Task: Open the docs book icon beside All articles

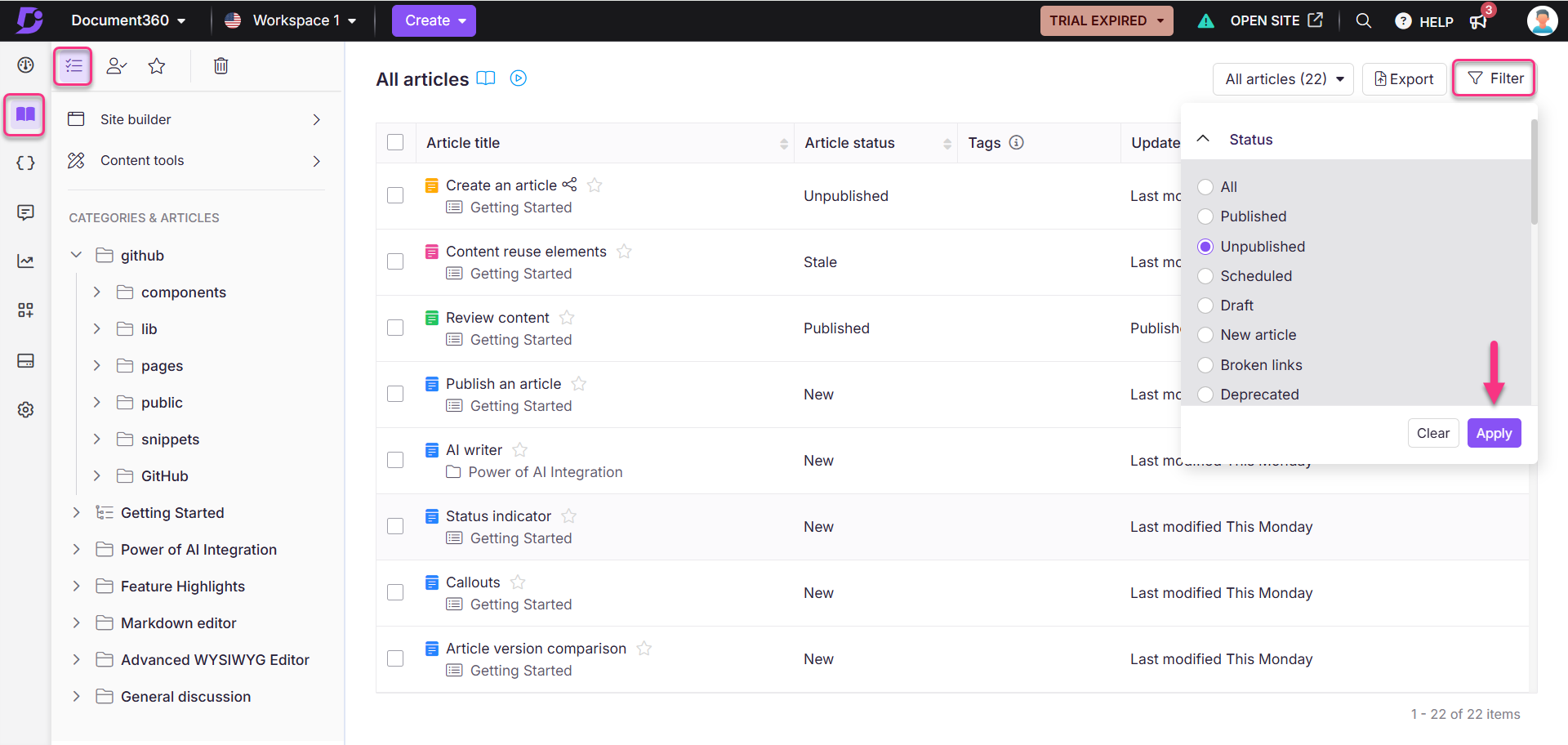Action: pyautogui.click(x=486, y=78)
